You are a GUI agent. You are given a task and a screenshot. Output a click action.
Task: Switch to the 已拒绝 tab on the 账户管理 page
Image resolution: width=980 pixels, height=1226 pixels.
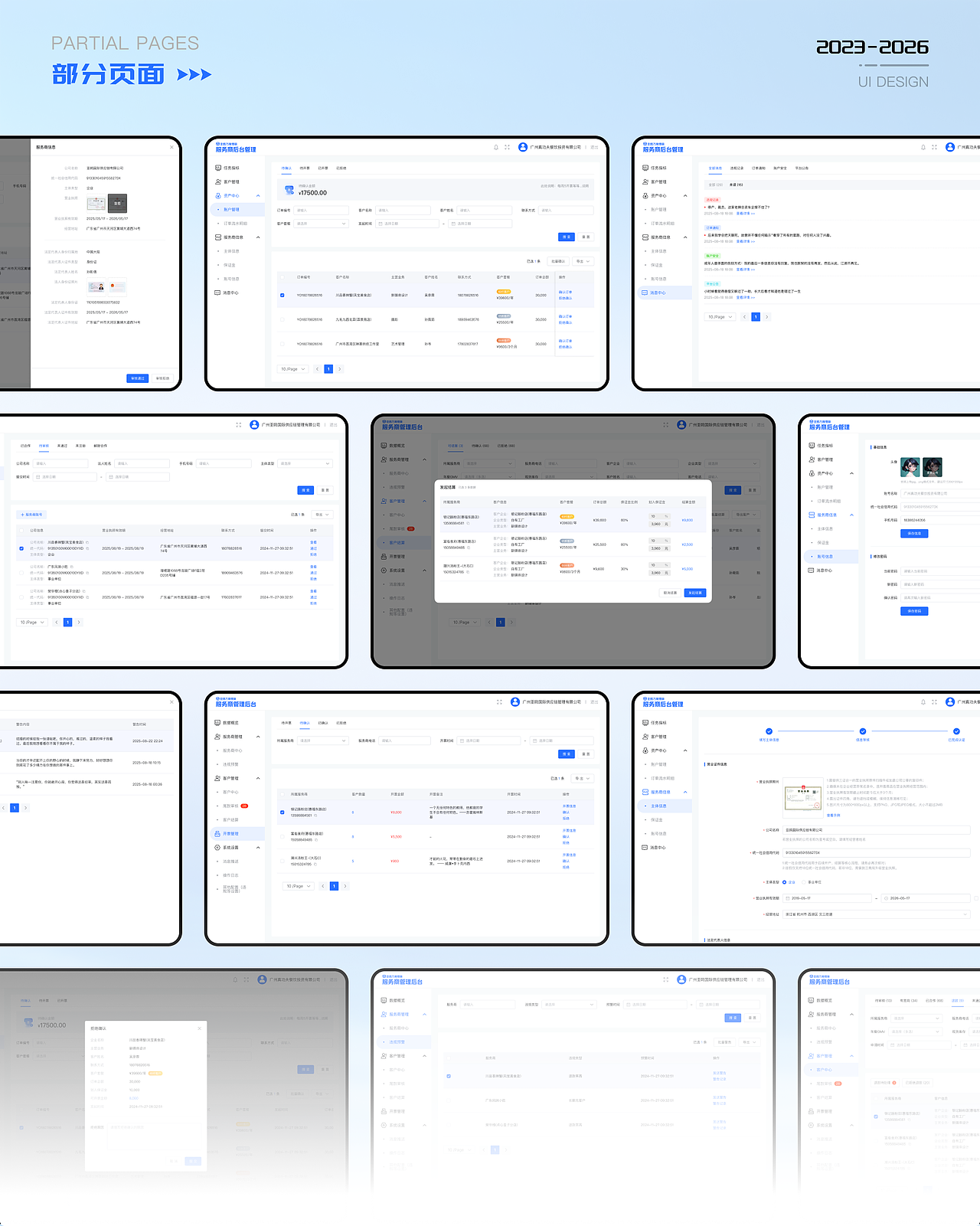[x=341, y=168]
